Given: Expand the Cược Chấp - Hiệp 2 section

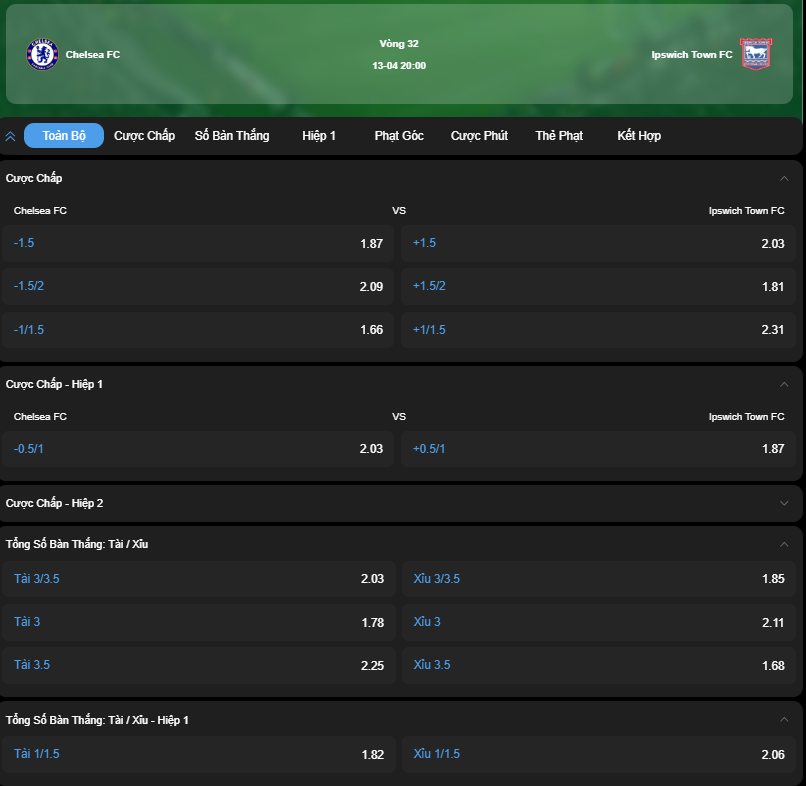Looking at the screenshot, I should (784, 503).
